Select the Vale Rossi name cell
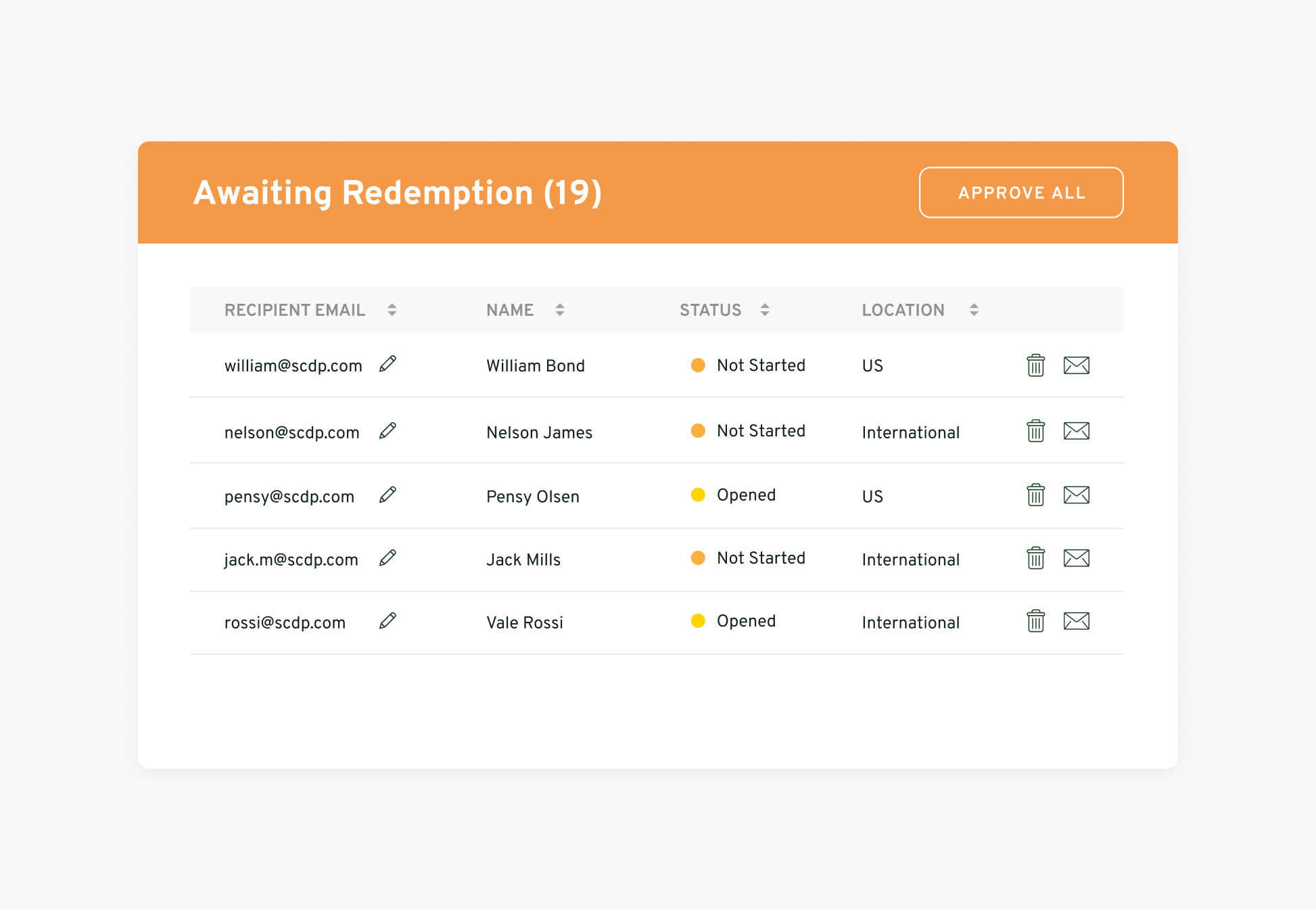This screenshot has height=910, width=1316. coord(524,622)
